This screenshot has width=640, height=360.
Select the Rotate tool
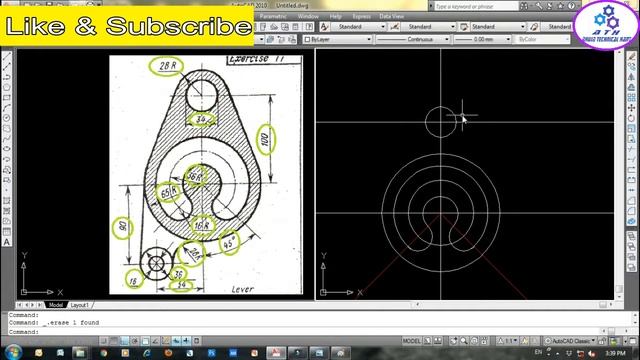coord(631,118)
